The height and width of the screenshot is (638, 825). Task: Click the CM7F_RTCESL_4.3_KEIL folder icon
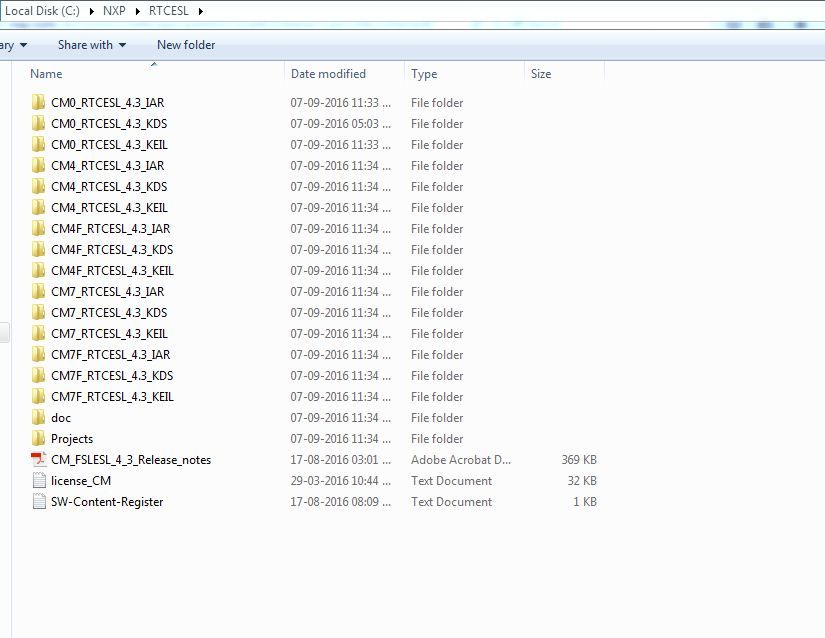click(x=38, y=397)
